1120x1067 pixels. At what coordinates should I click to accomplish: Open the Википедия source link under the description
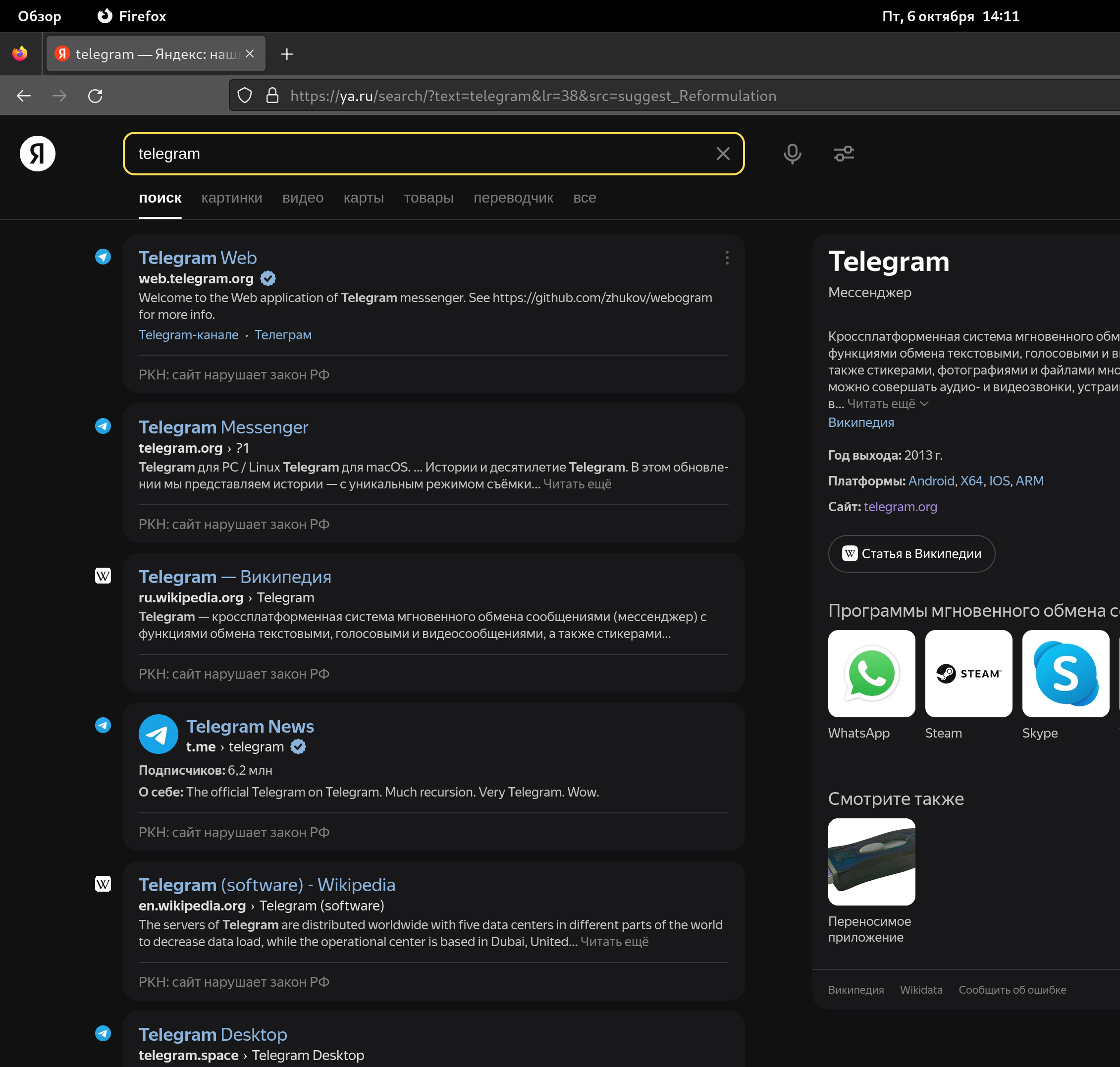[860, 423]
